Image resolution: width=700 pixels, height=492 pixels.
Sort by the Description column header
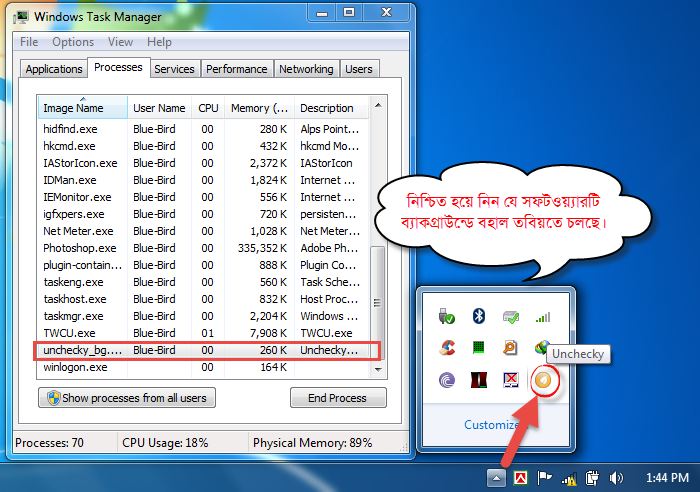pyautogui.click(x=331, y=108)
